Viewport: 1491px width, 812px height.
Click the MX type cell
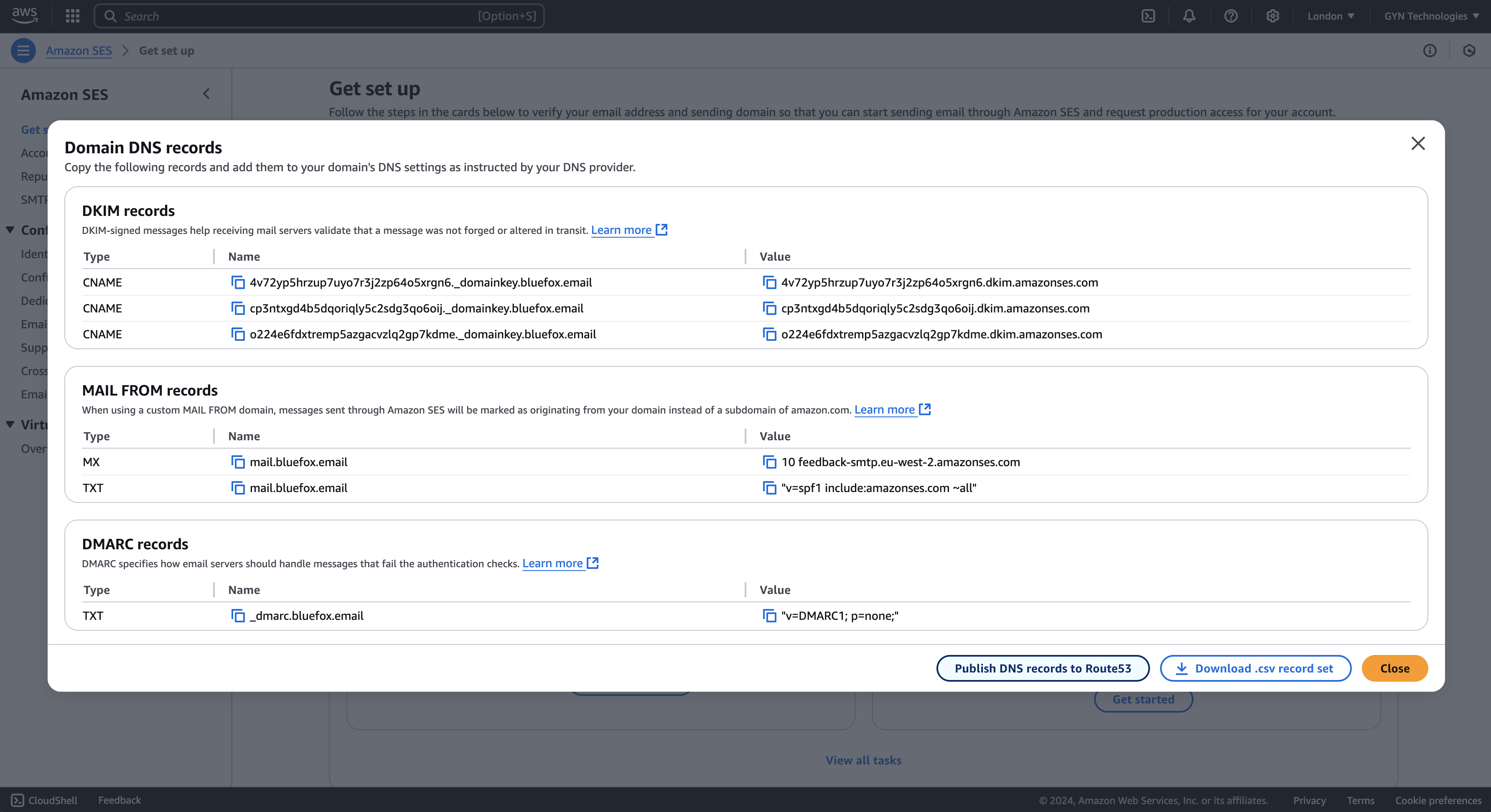92,462
